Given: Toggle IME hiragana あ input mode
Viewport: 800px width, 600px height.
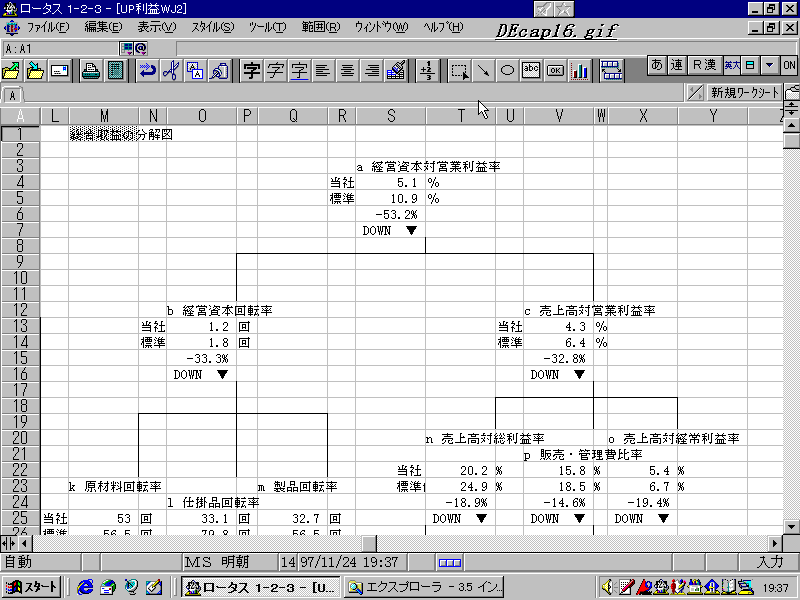Looking at the screenshot, I should [657, 65].
